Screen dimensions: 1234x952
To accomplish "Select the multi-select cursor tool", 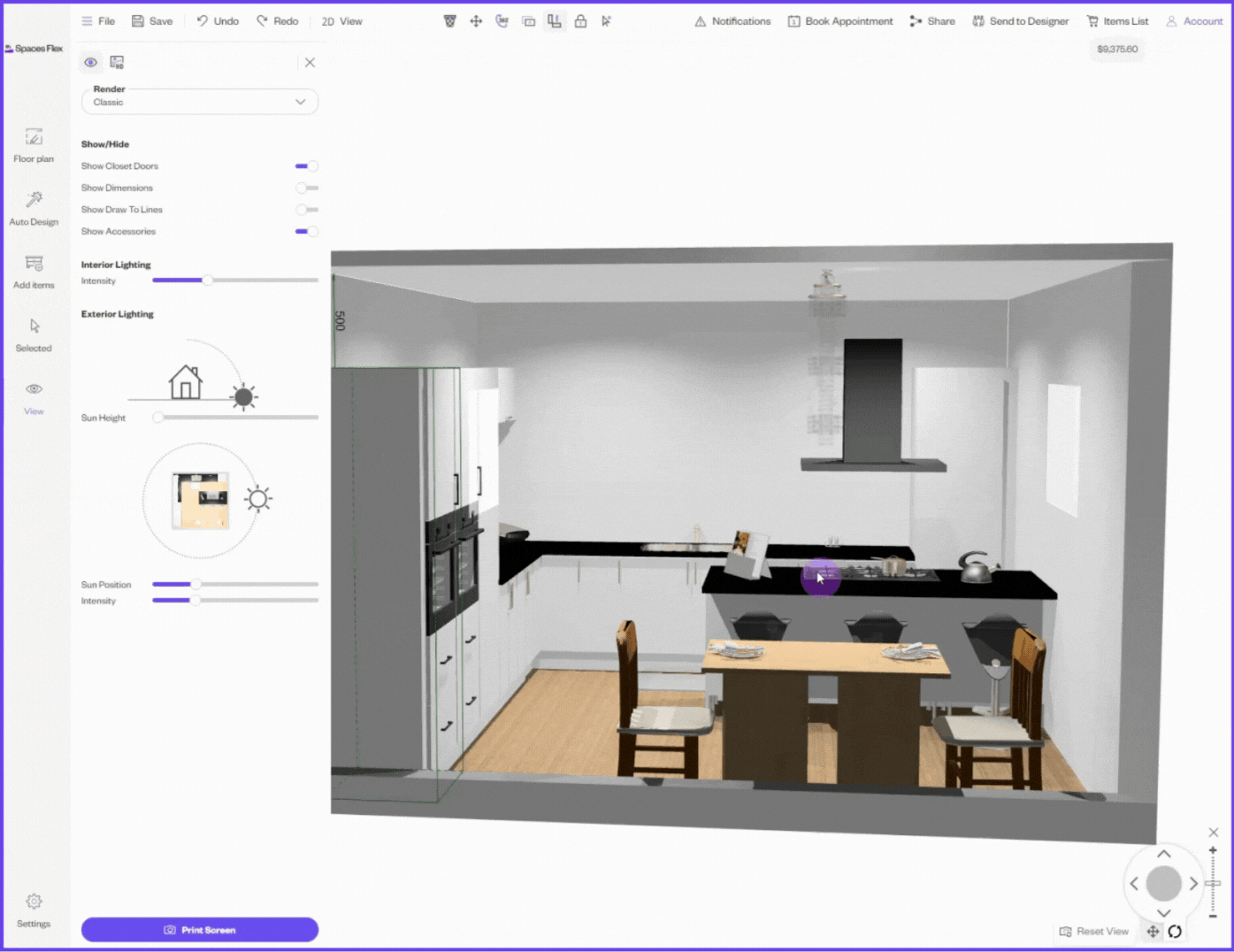I will pos(606,20).
